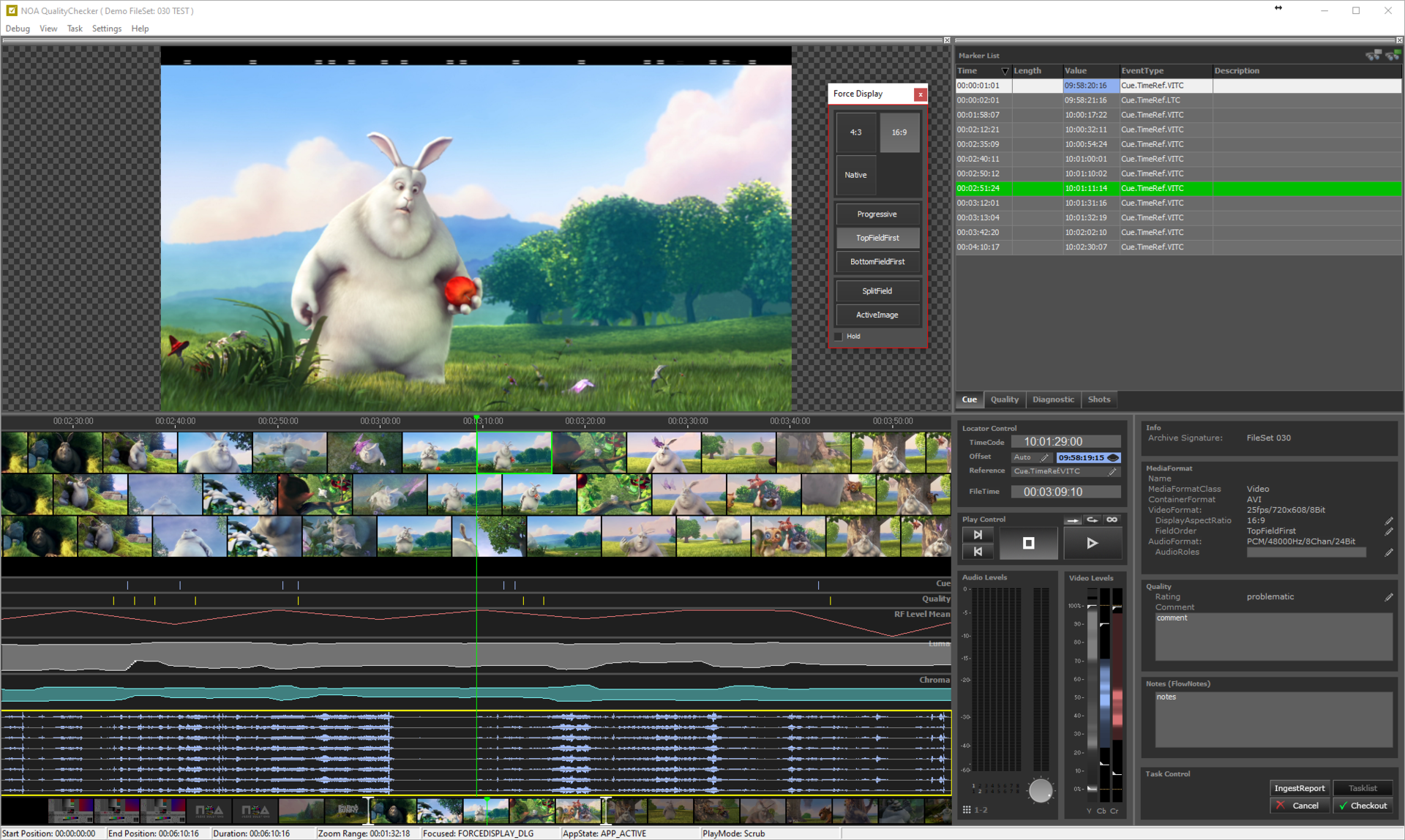Click the green playhead marker on ruler
This screenshot has height=840, width=1405.
point(477,417)
